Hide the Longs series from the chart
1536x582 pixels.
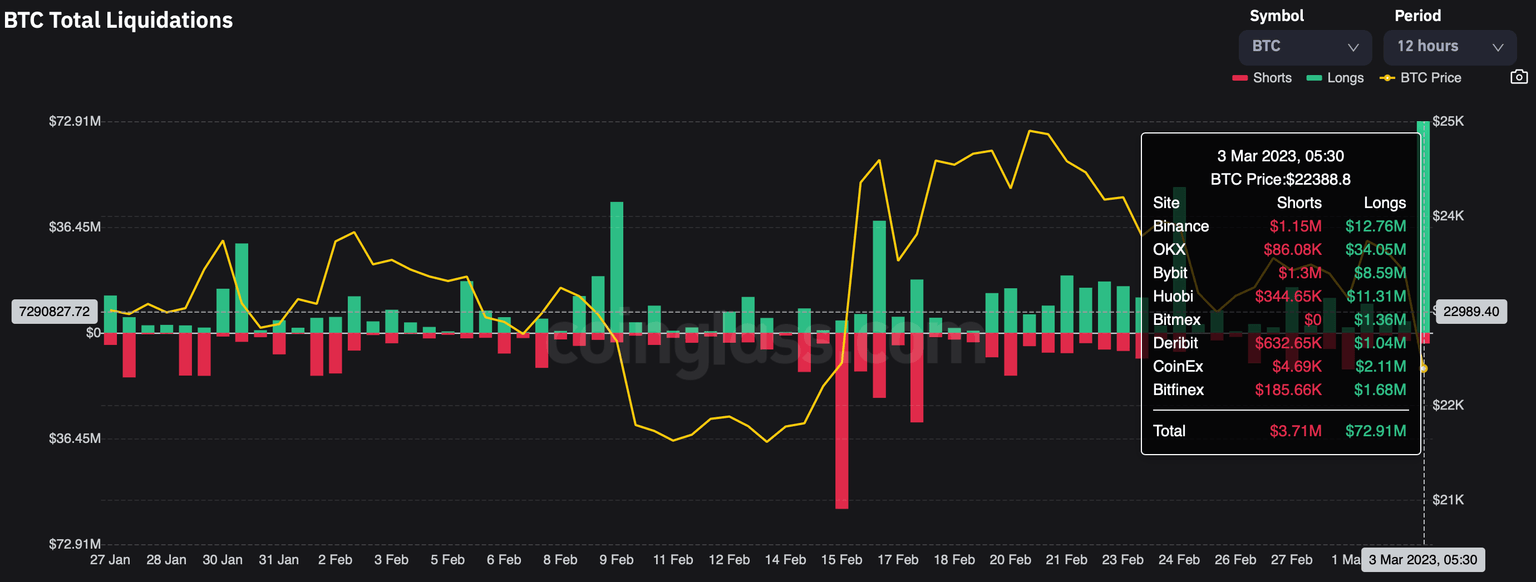1335,77
